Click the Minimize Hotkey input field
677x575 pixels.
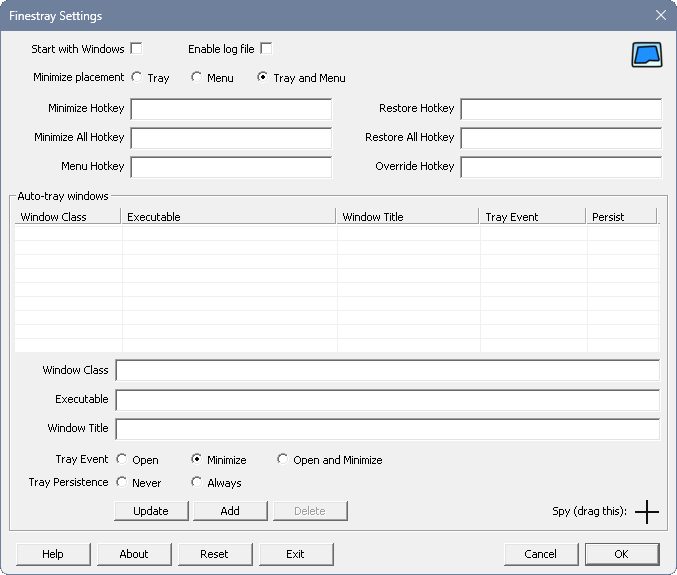(231, 109)
